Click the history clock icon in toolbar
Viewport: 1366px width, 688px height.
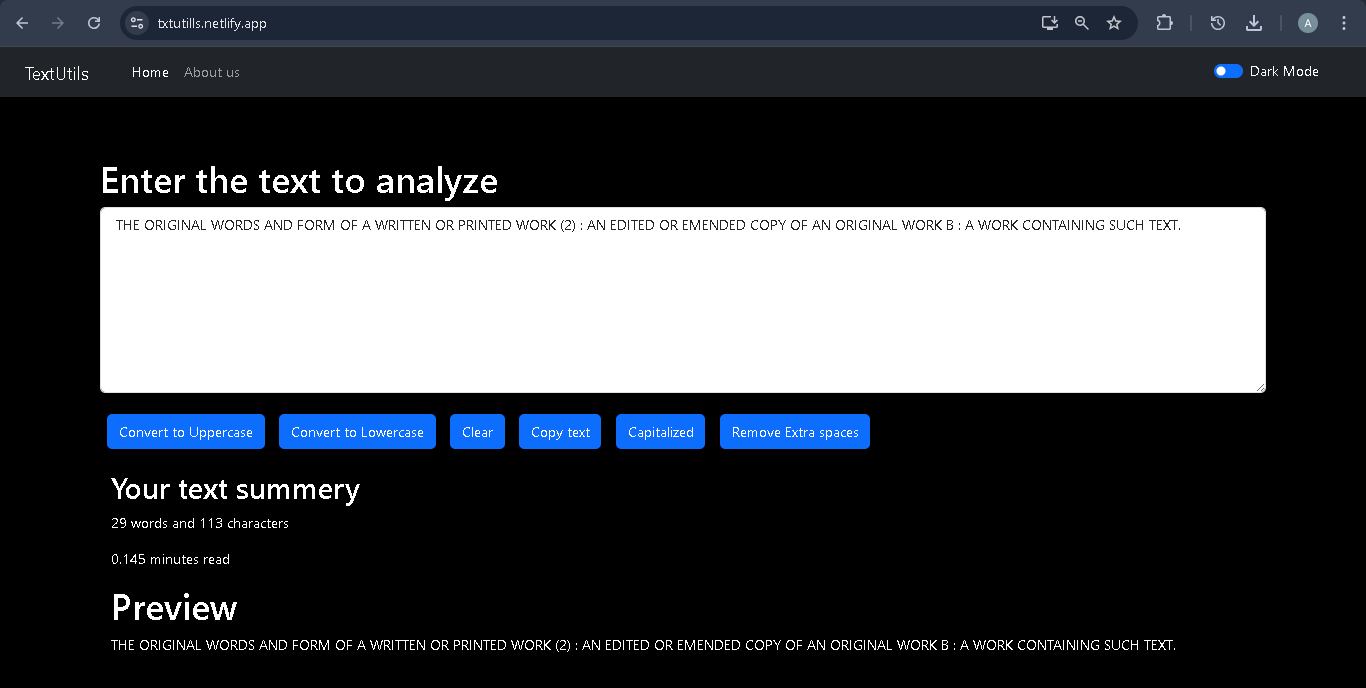pos(1218,23)
